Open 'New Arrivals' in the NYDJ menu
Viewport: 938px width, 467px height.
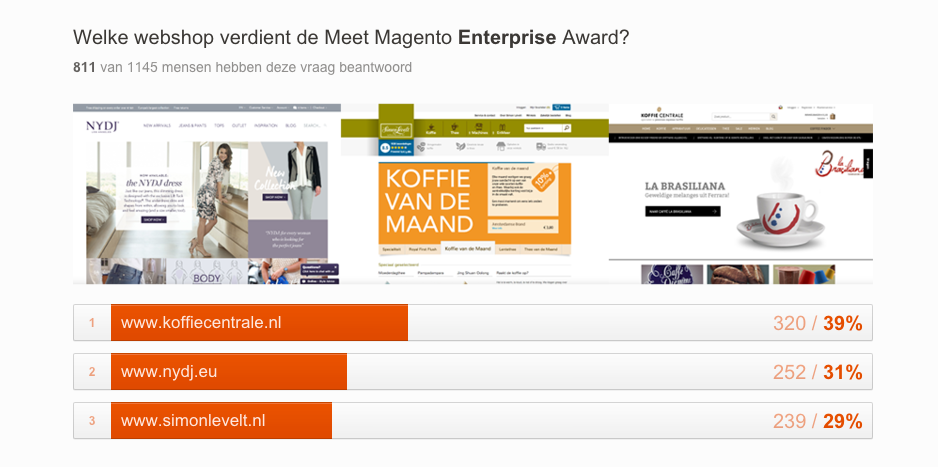(155, 126)
